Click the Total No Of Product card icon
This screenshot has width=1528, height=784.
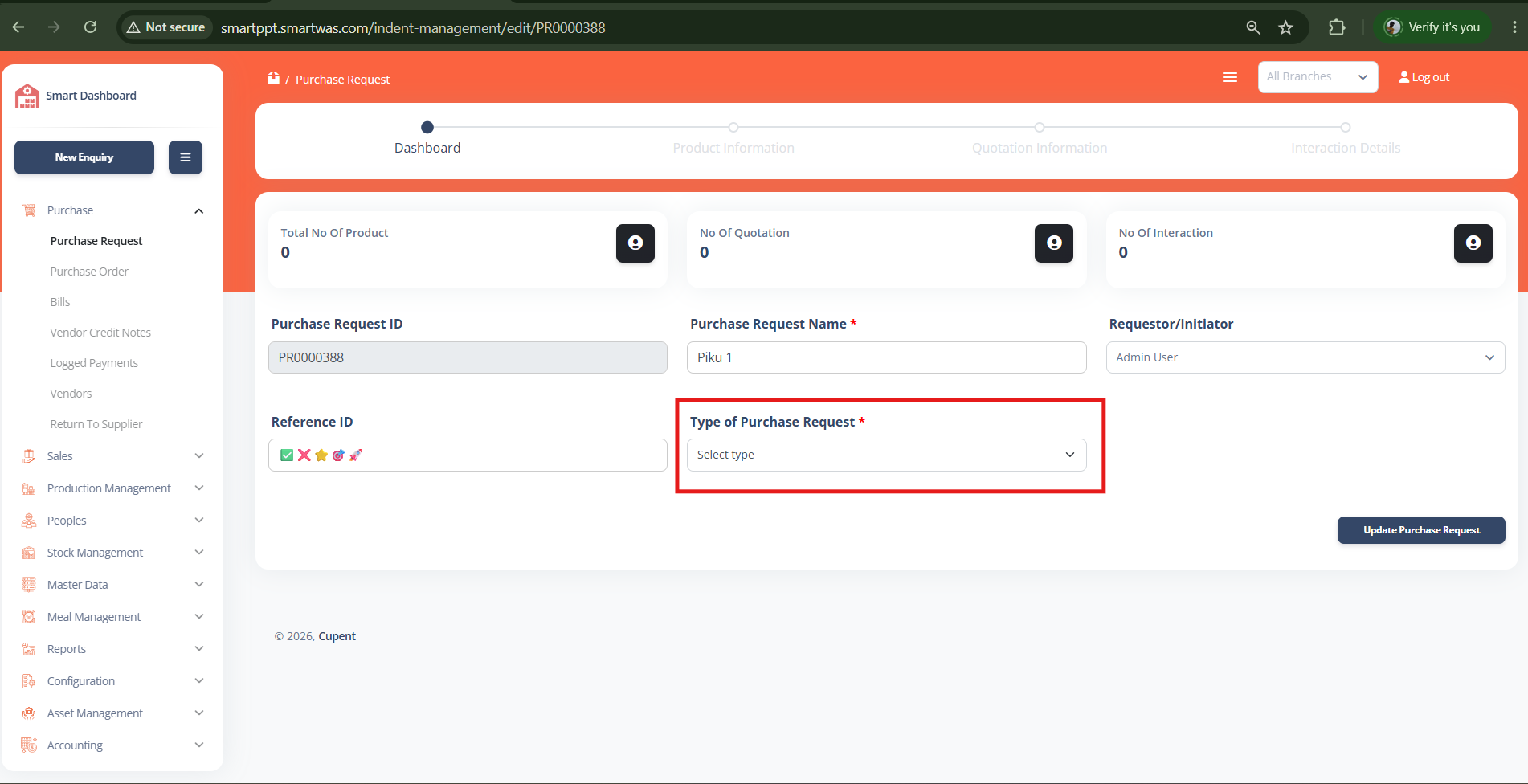click(635, 243)
